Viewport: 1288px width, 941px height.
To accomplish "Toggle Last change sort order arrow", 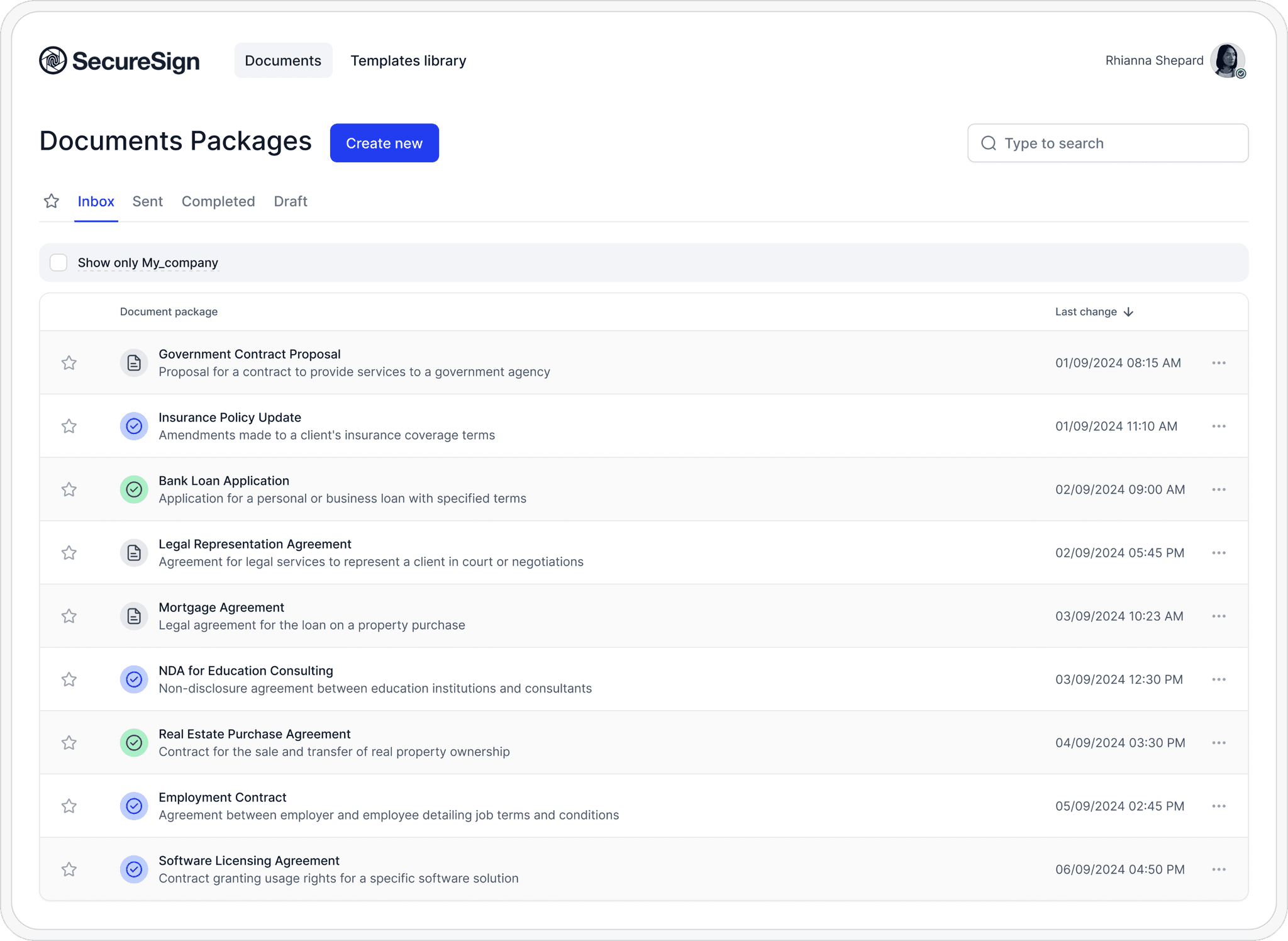I will (x=1129, y=311).
